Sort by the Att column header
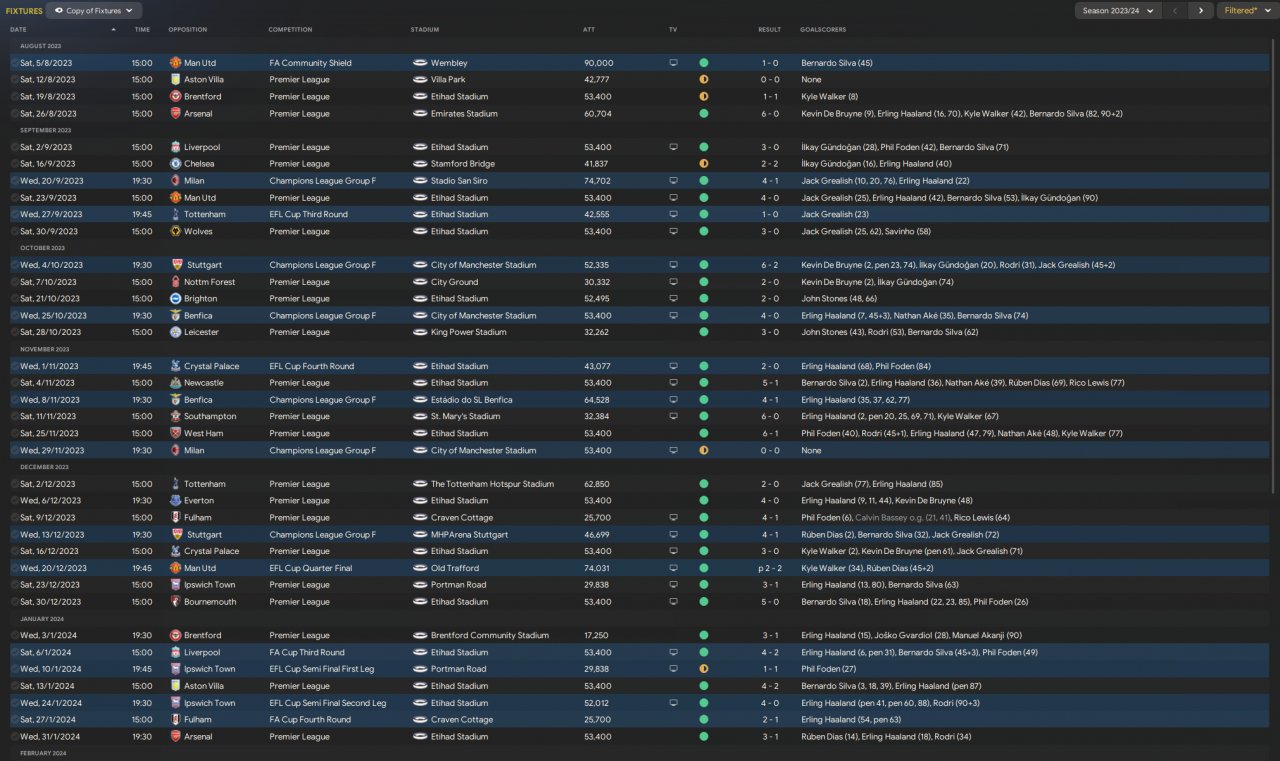The width and height of the screenshot is (1280, 761). (x=589, y=29)
